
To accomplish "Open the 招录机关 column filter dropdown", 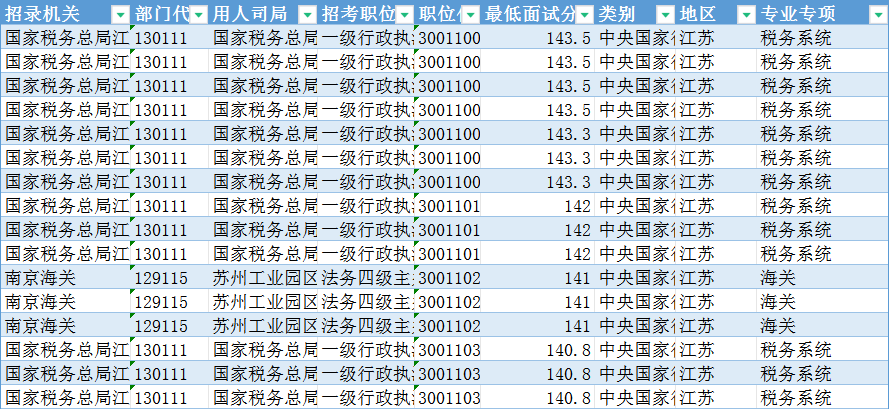I will pos(121,14).
